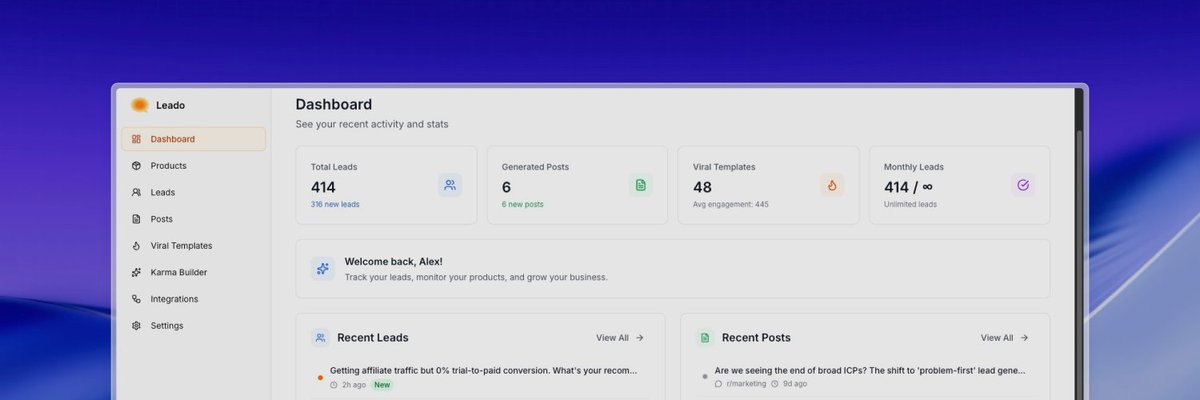Open the Integrations page
1200x400 pixels.
coord(193,299)
